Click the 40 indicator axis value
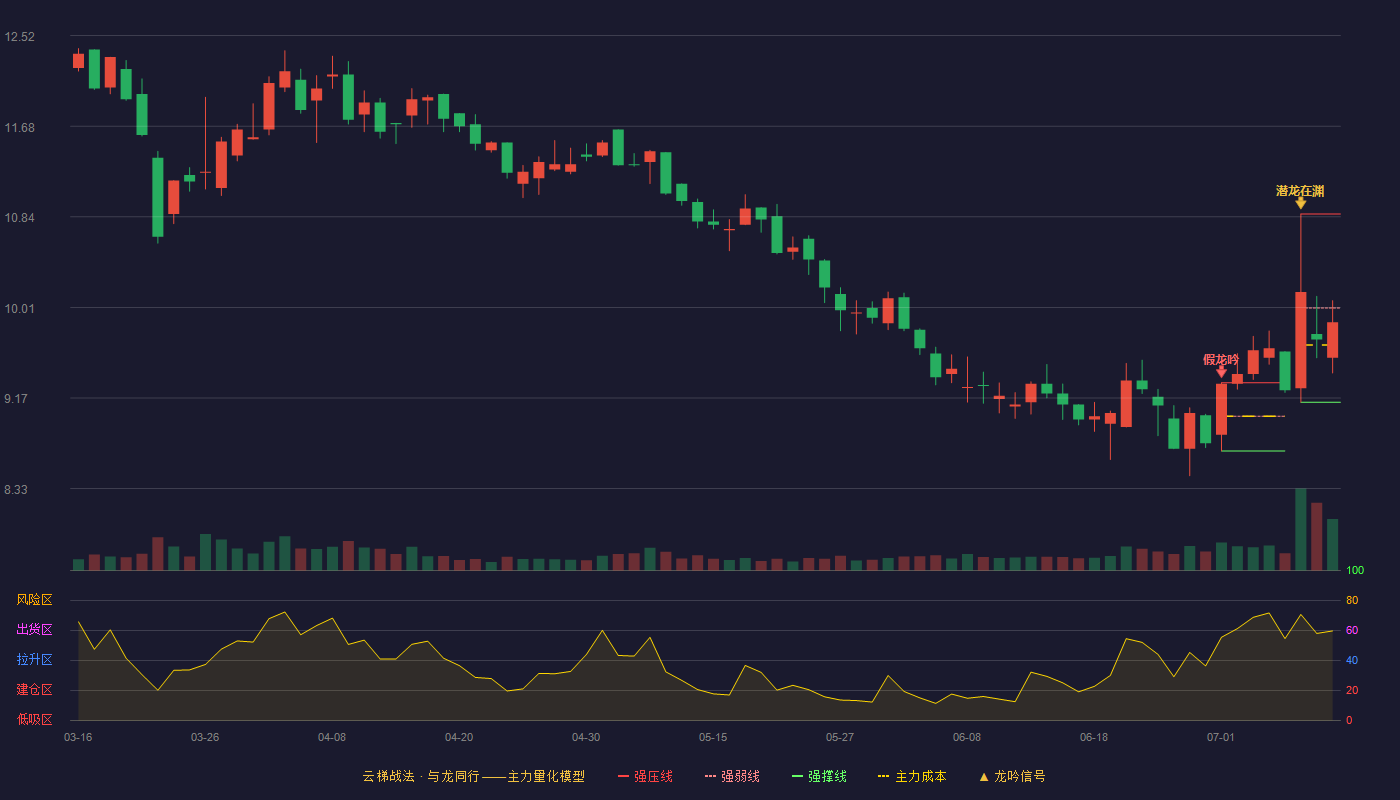This screenshot has width=1400, height=800. pyautogui.click(x=1352, y=660)
